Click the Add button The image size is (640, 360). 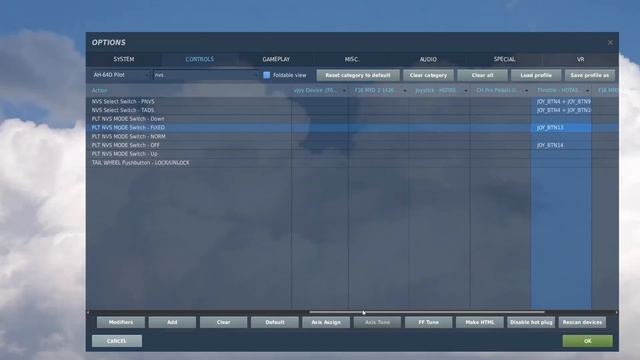(172, 322)
